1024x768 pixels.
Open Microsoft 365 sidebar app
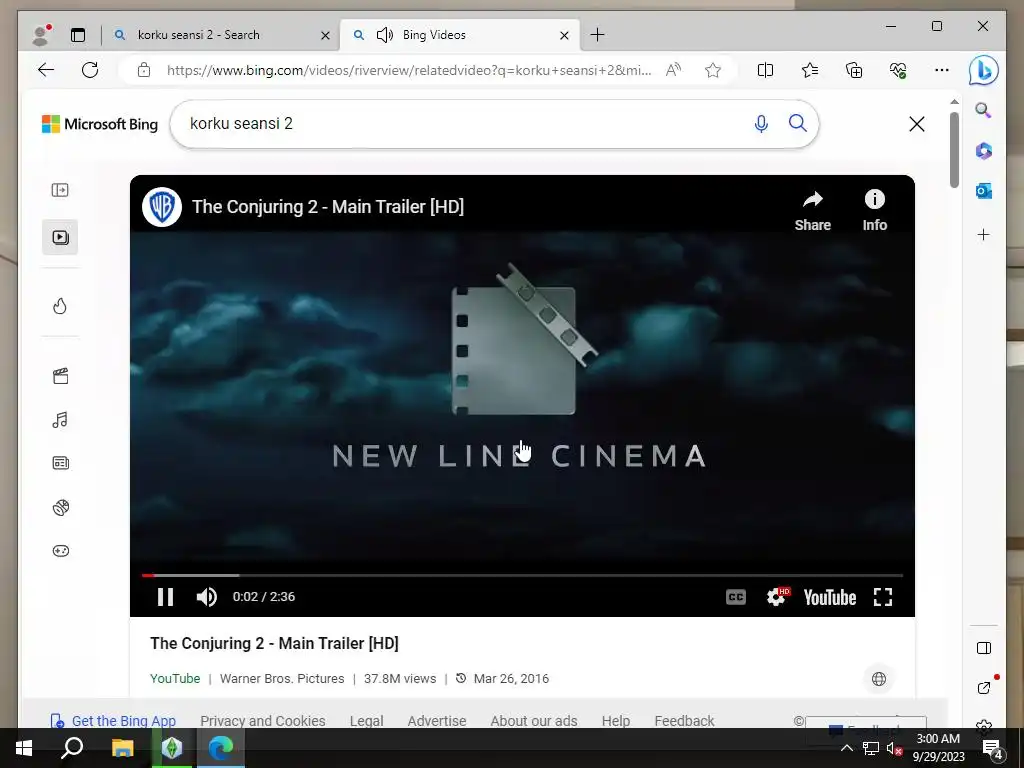click(x=984, y=151)
